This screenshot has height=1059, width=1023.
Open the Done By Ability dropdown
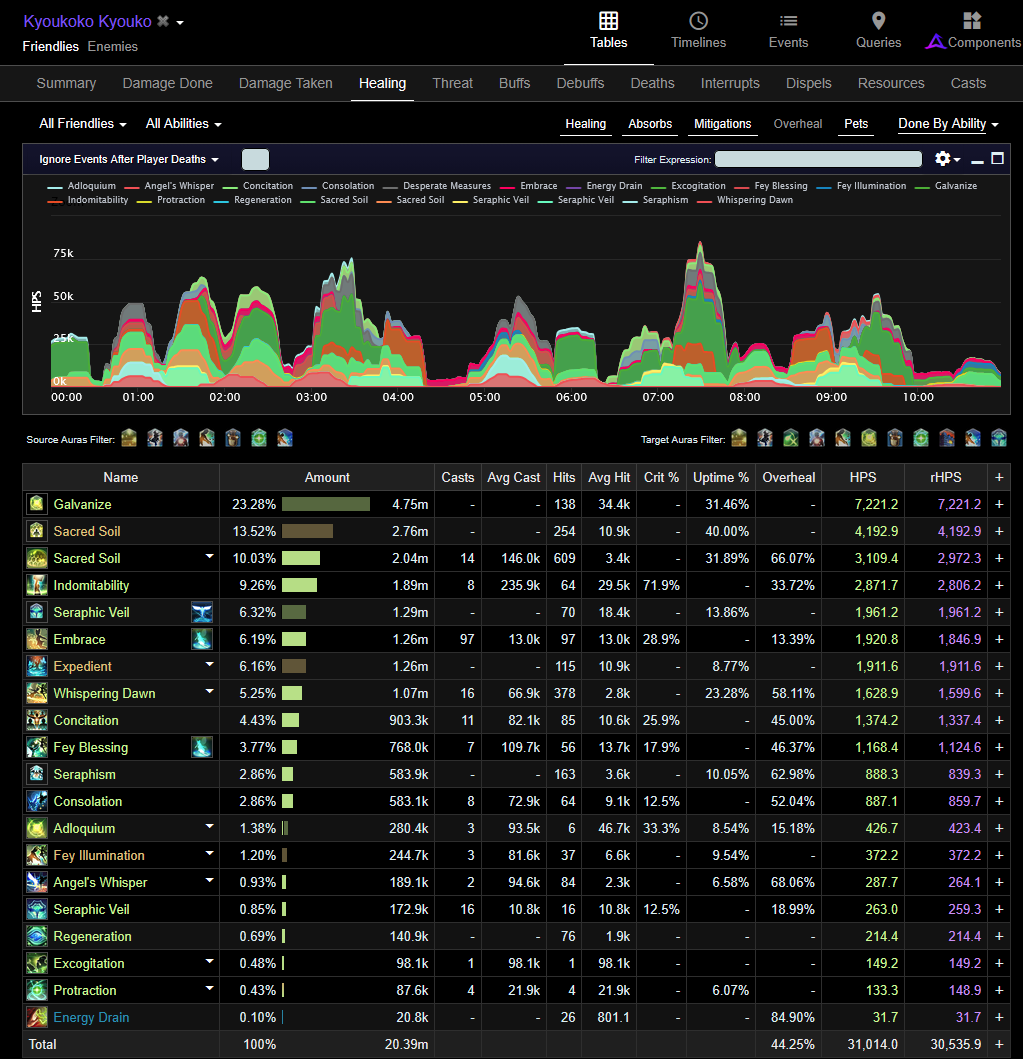(948, 124)
